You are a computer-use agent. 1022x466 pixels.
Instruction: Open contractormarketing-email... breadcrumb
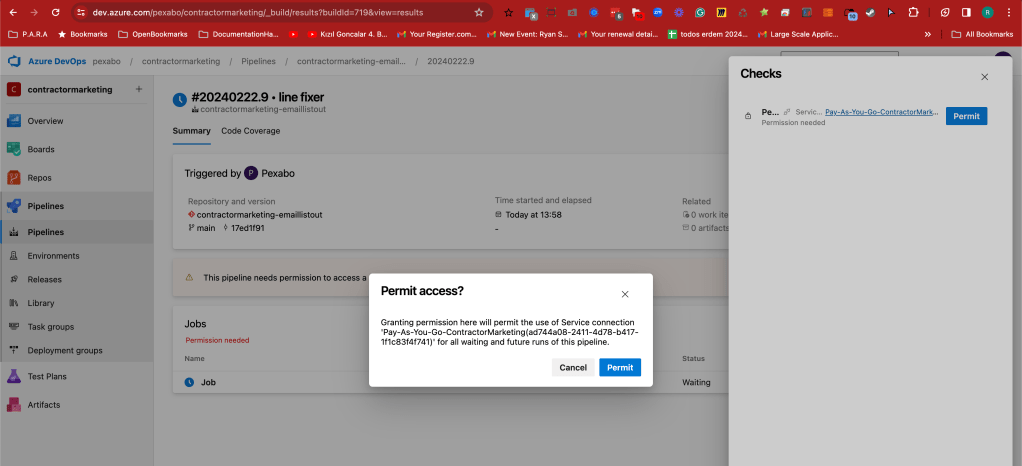coord(351,61)
